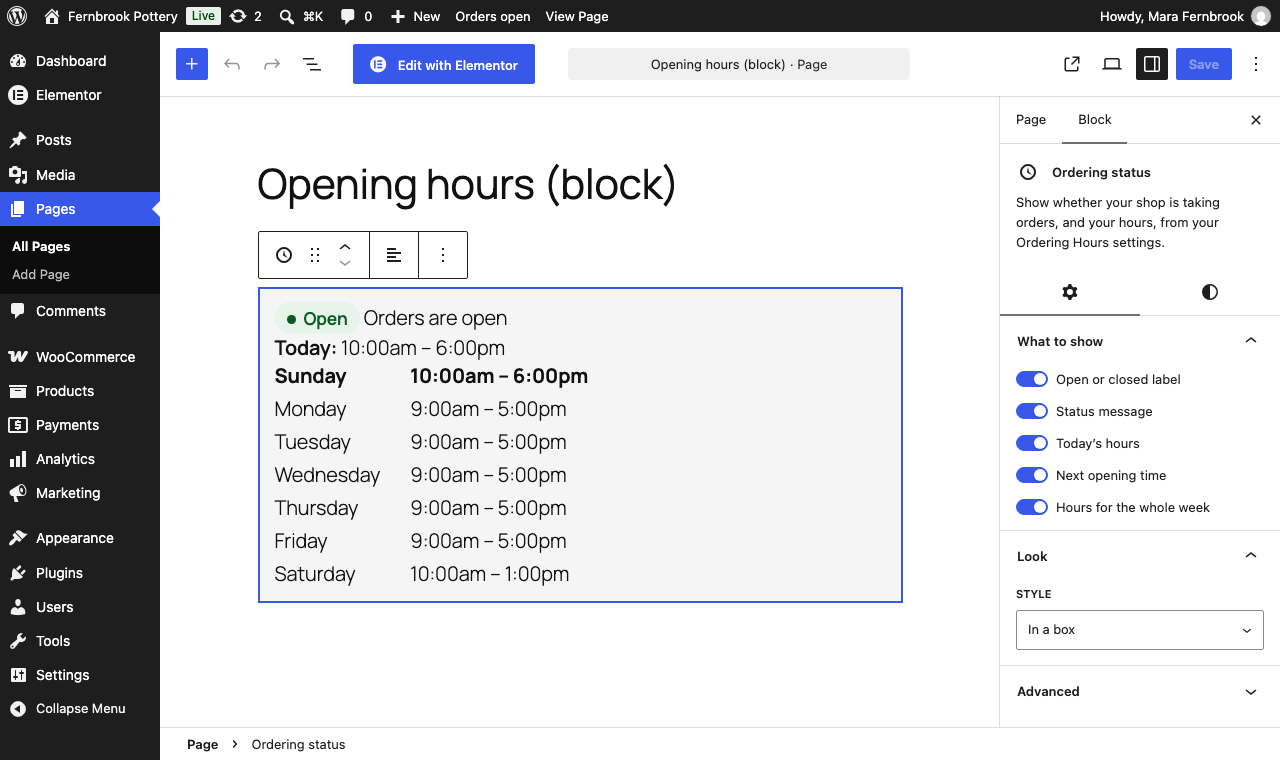This screenshot has width=1280, height=760.
Task: Open the updates icon showing 2
Action: tap(246, 16)
